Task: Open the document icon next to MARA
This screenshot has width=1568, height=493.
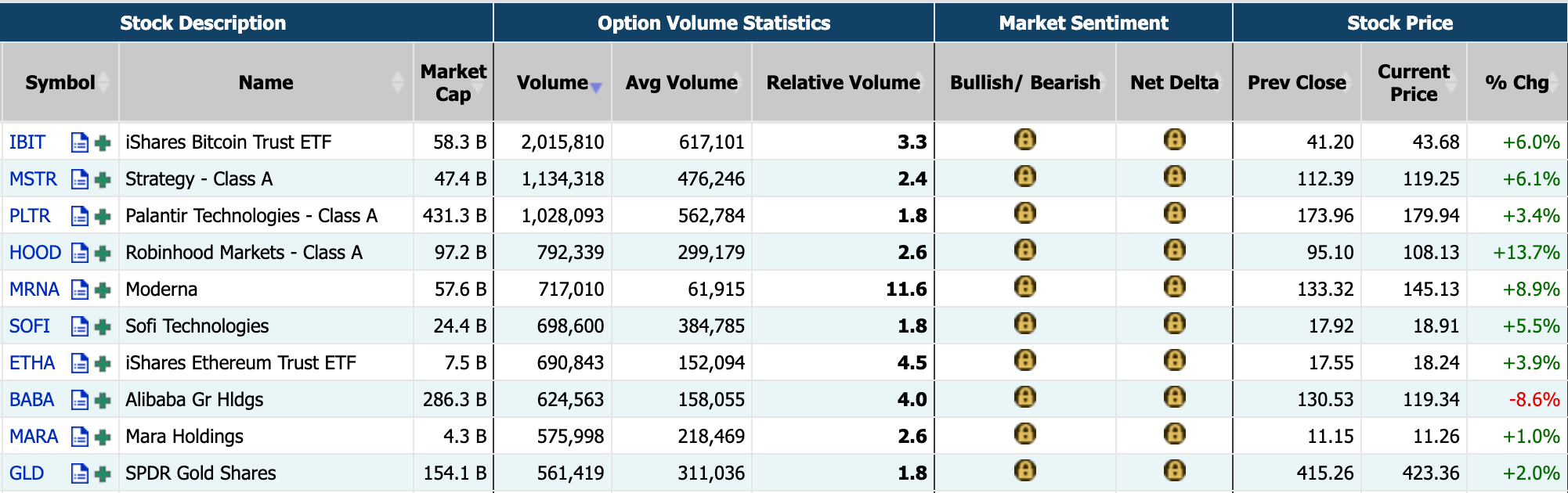Action: 79,437
